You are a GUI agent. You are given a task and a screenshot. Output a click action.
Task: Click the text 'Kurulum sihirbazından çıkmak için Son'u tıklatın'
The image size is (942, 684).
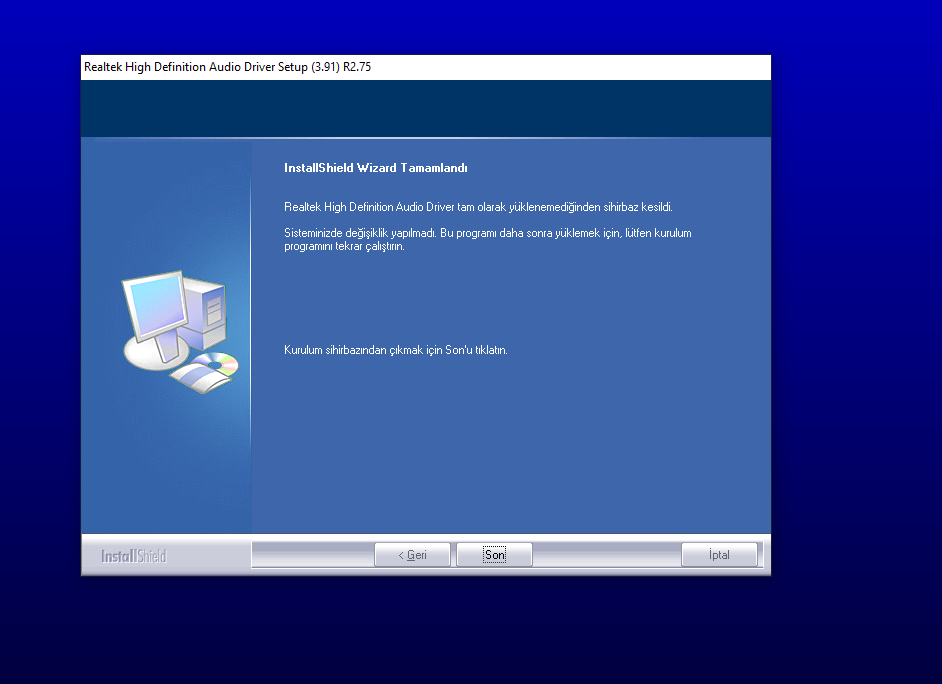pyautogui.click(x=396, y=350)
